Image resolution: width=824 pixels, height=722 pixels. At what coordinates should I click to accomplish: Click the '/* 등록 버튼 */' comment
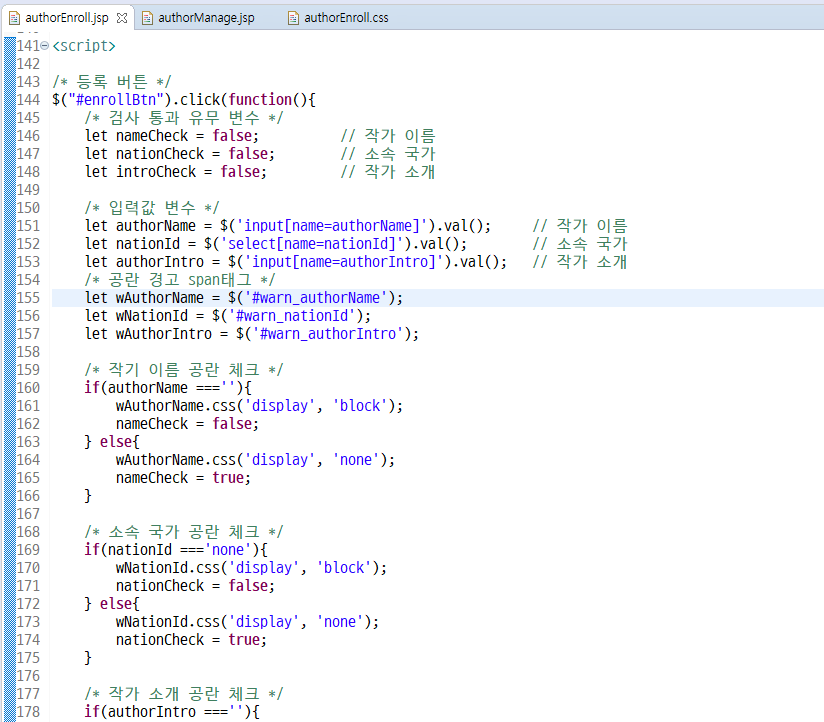pos(111,82)
